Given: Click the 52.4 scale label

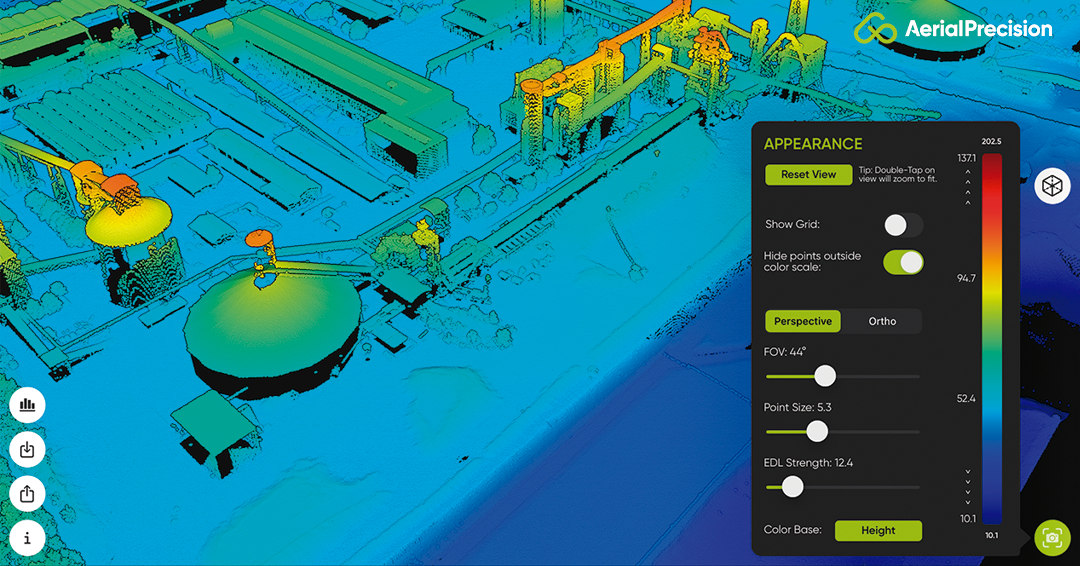Looking at the screenshot, I should (966, 399).
